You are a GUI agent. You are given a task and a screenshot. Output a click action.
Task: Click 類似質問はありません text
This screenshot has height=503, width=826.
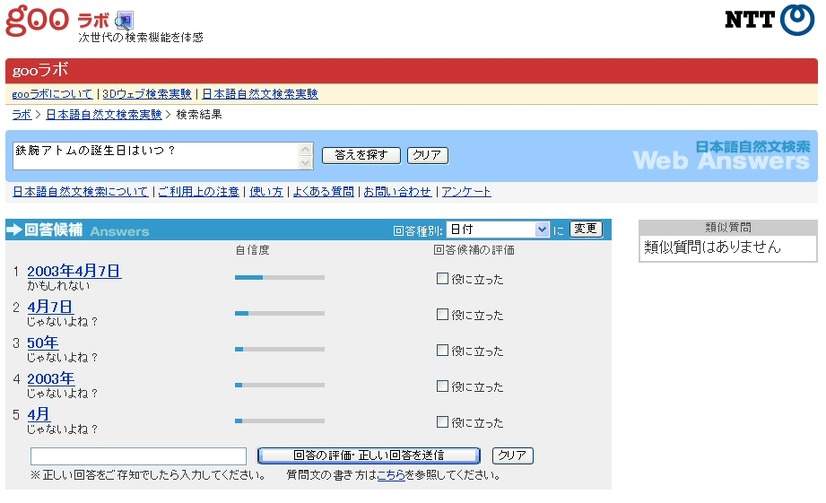coord(712,246)
